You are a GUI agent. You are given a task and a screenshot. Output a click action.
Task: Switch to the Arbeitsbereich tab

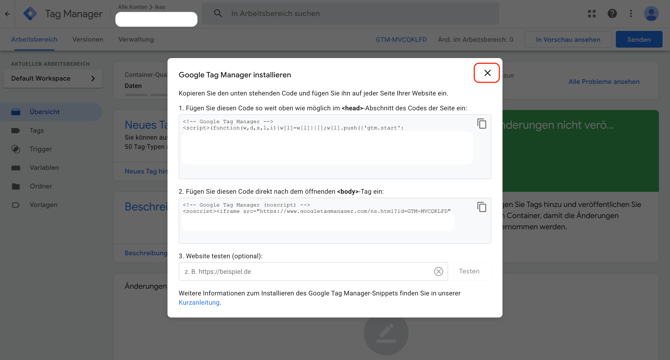(x=34, y=39)
